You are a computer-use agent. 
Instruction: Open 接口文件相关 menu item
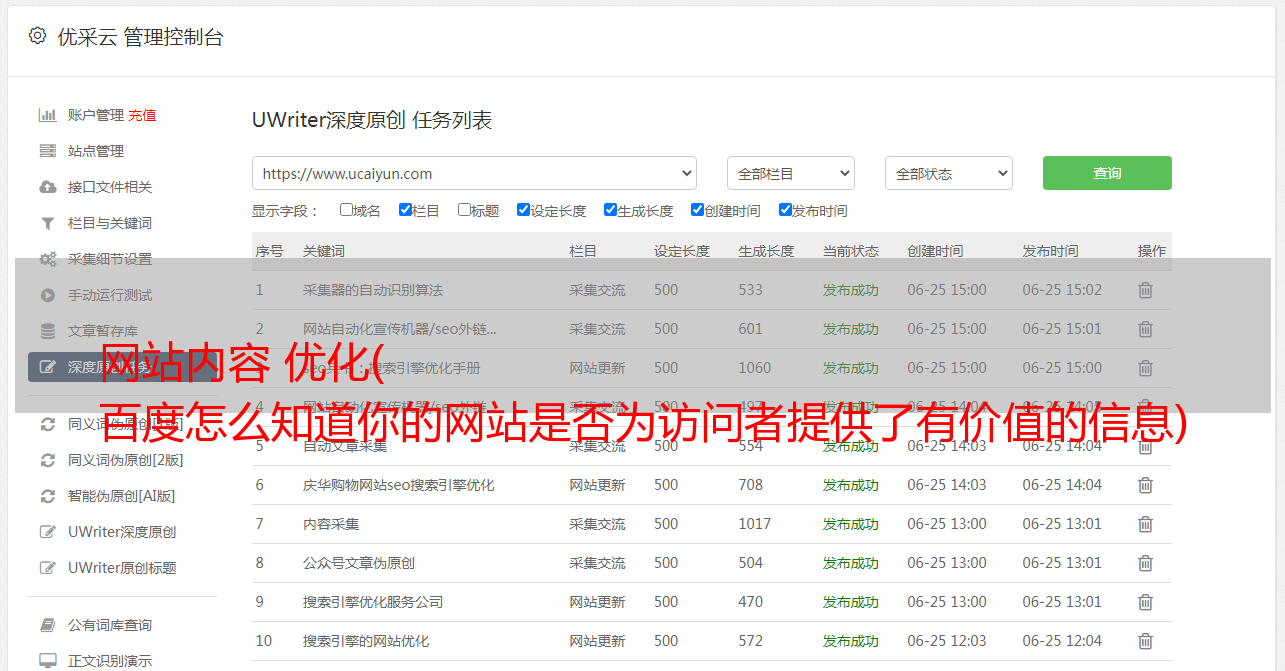(110, 187)
